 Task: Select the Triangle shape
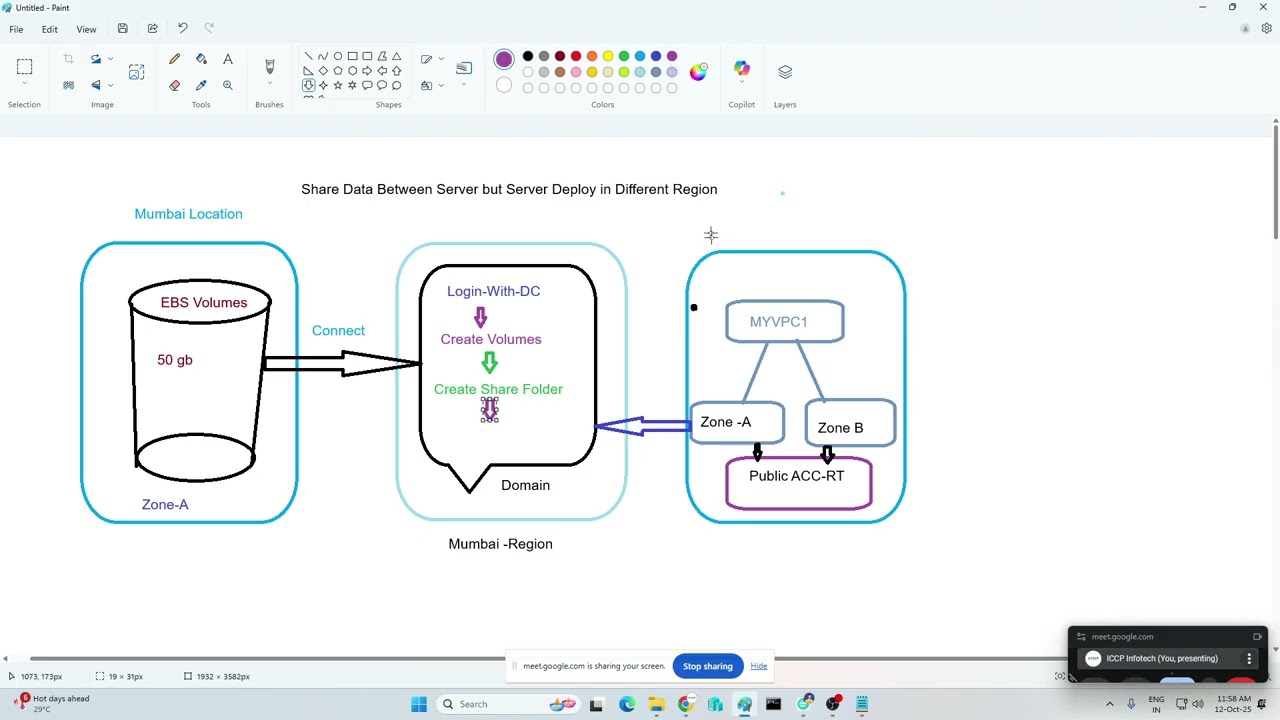click(397, 56)
